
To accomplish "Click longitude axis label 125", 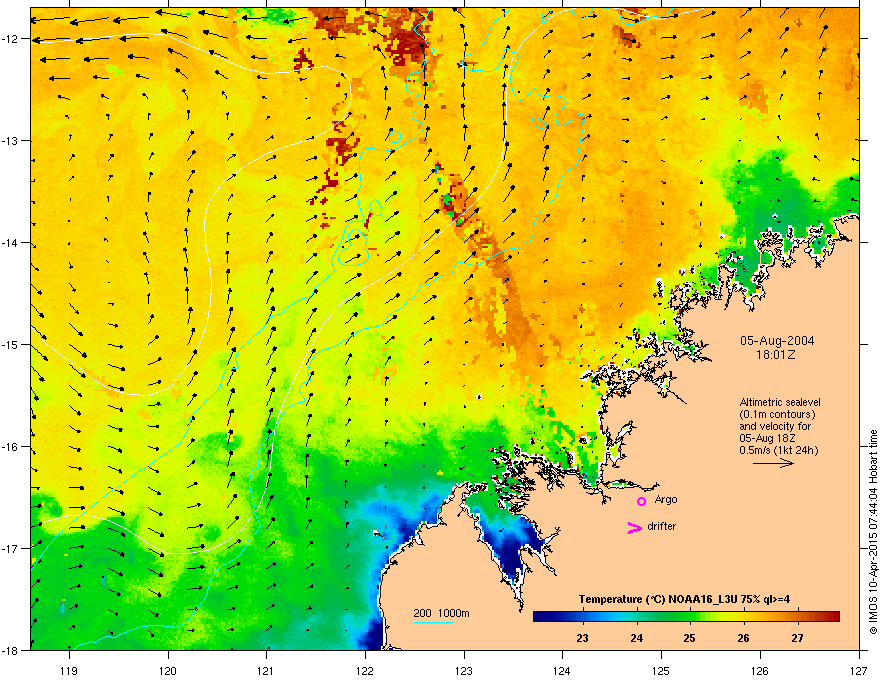I will pyautogui.click(x=661, y=670).
